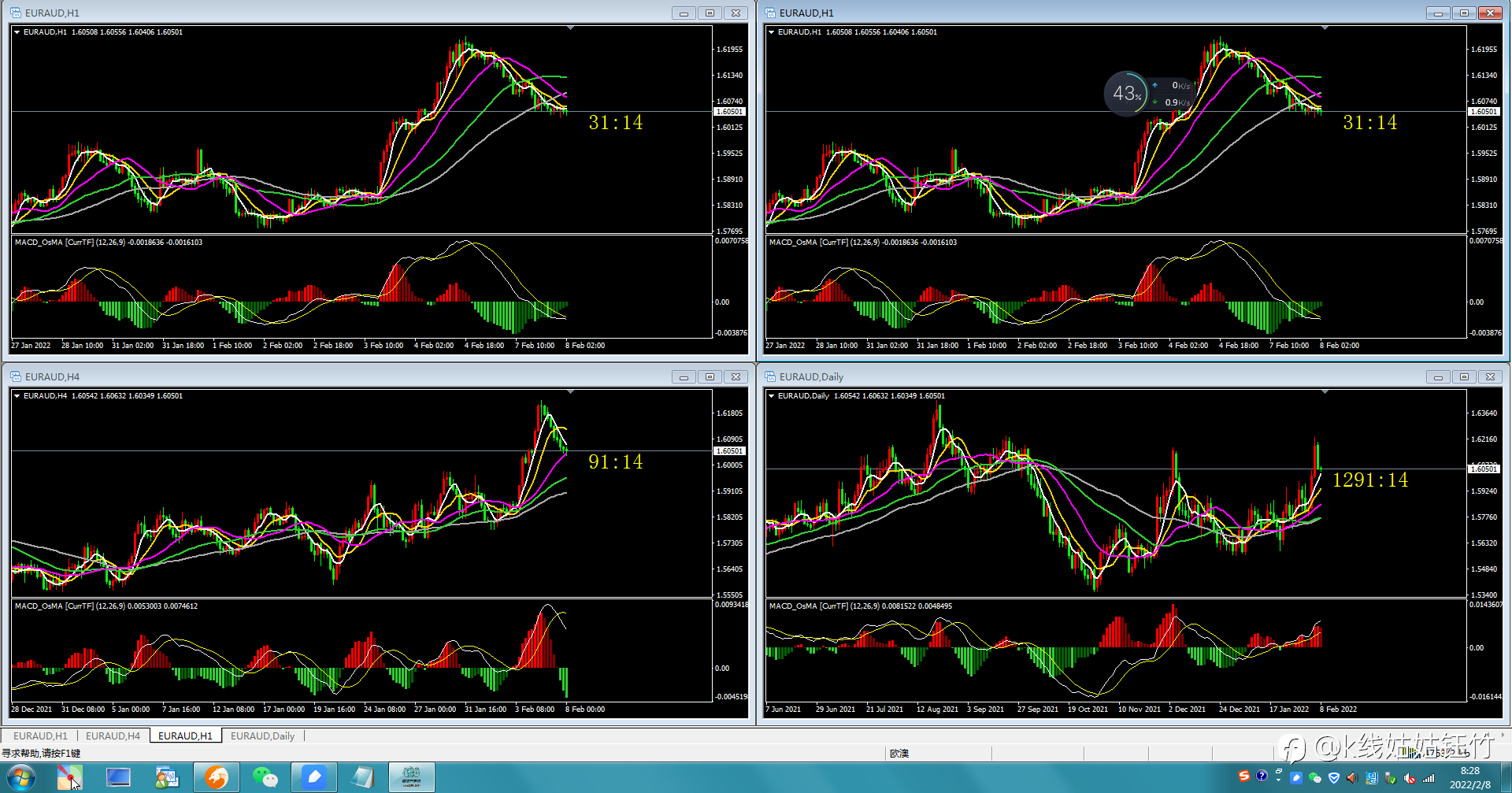Viewport: 1512px width, 793px height.
Task: Click the show desktop strip
Action: [x=1506, y=777]
